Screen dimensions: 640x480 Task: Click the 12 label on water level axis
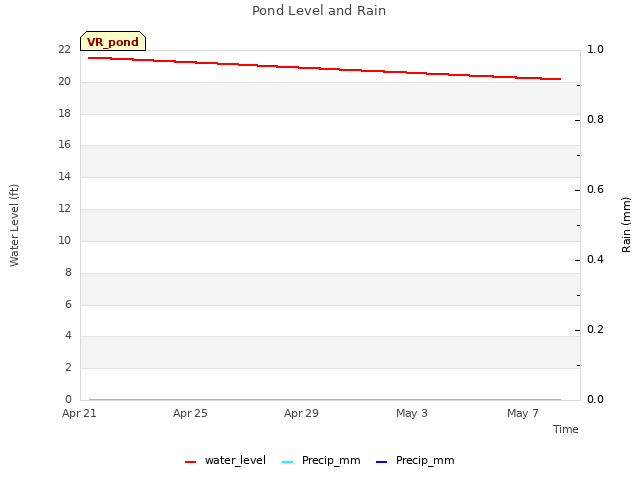[x=64, y=208]
